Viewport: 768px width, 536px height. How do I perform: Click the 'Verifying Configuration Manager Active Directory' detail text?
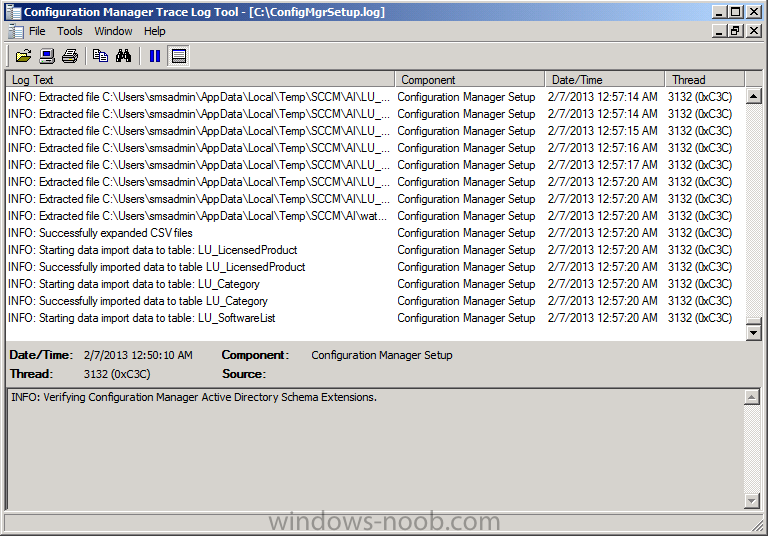point(194,397)
